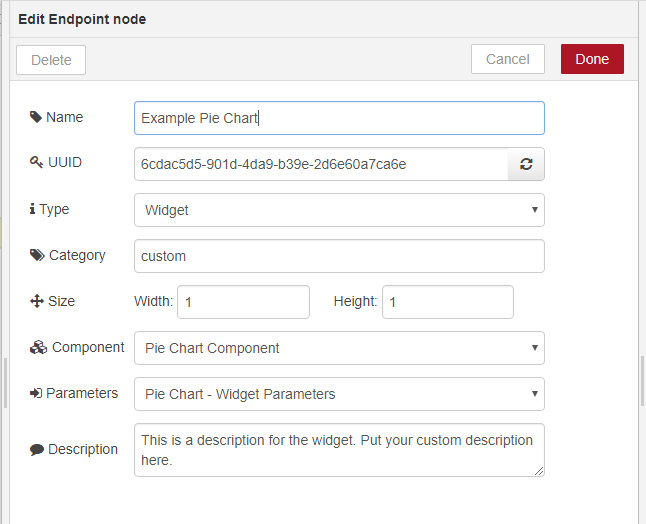646x524 pixels.
Task: Click the Done button
Action: 592,59
